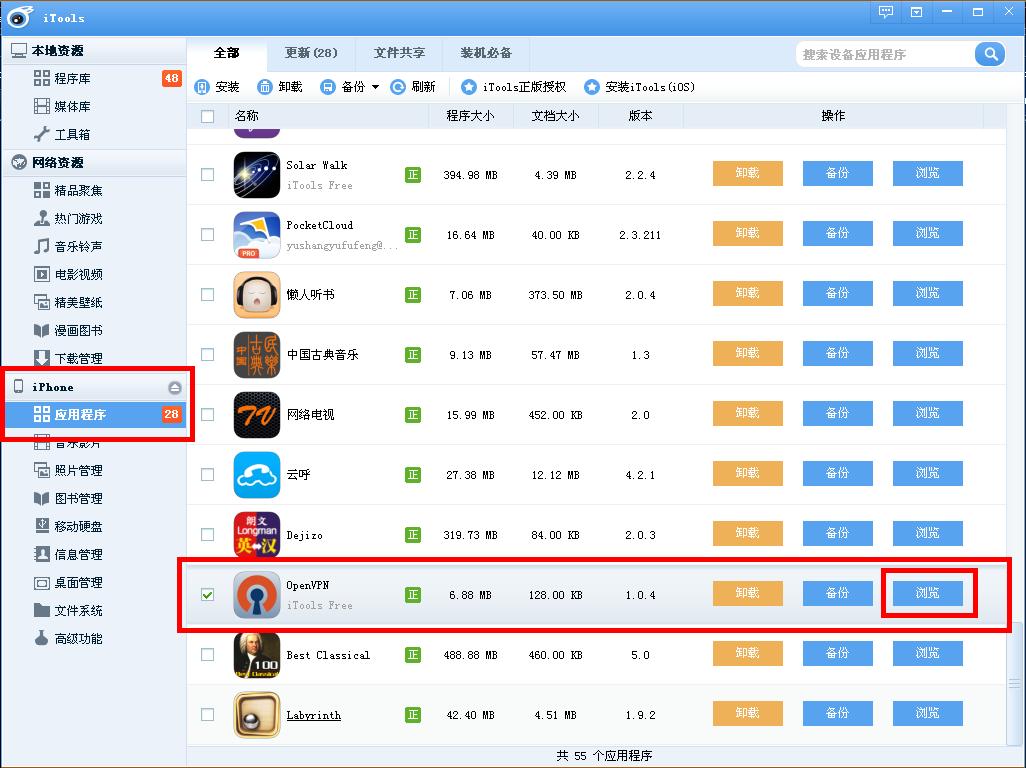Click 安装iTools(iOS) toolbar button
Image resolution: width=1026 pixels, height=768 pixels.
[639, 87]
